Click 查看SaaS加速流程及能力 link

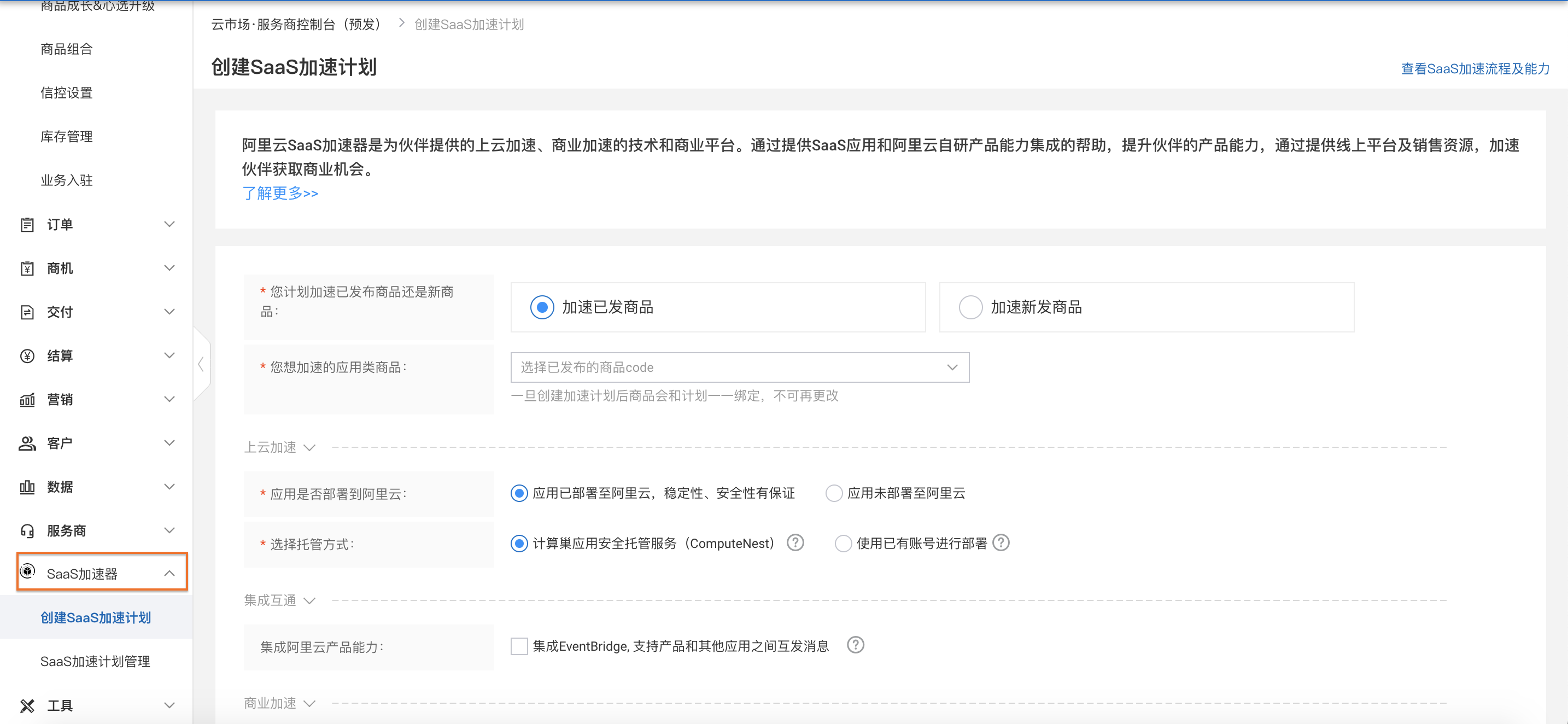click(1475, 69)
